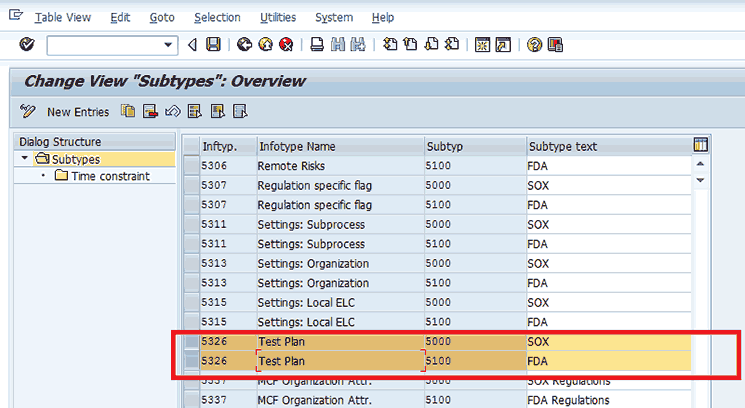Collapse the Subtypes tree node
This screenshot has height=408, width=745.
(x=24, y=159)
